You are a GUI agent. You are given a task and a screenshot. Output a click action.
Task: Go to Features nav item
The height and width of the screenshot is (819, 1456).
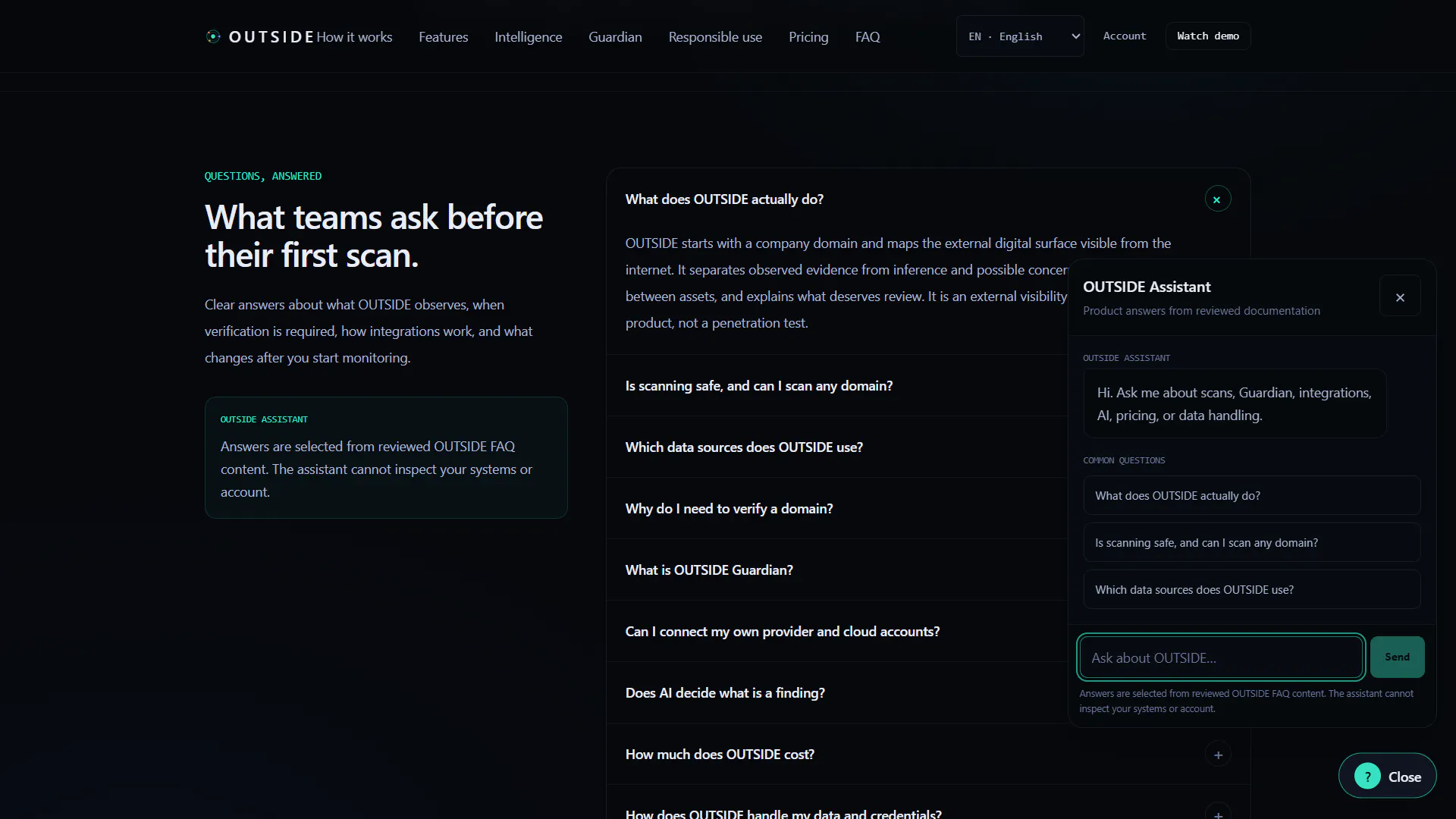click(x=443, y=36)
